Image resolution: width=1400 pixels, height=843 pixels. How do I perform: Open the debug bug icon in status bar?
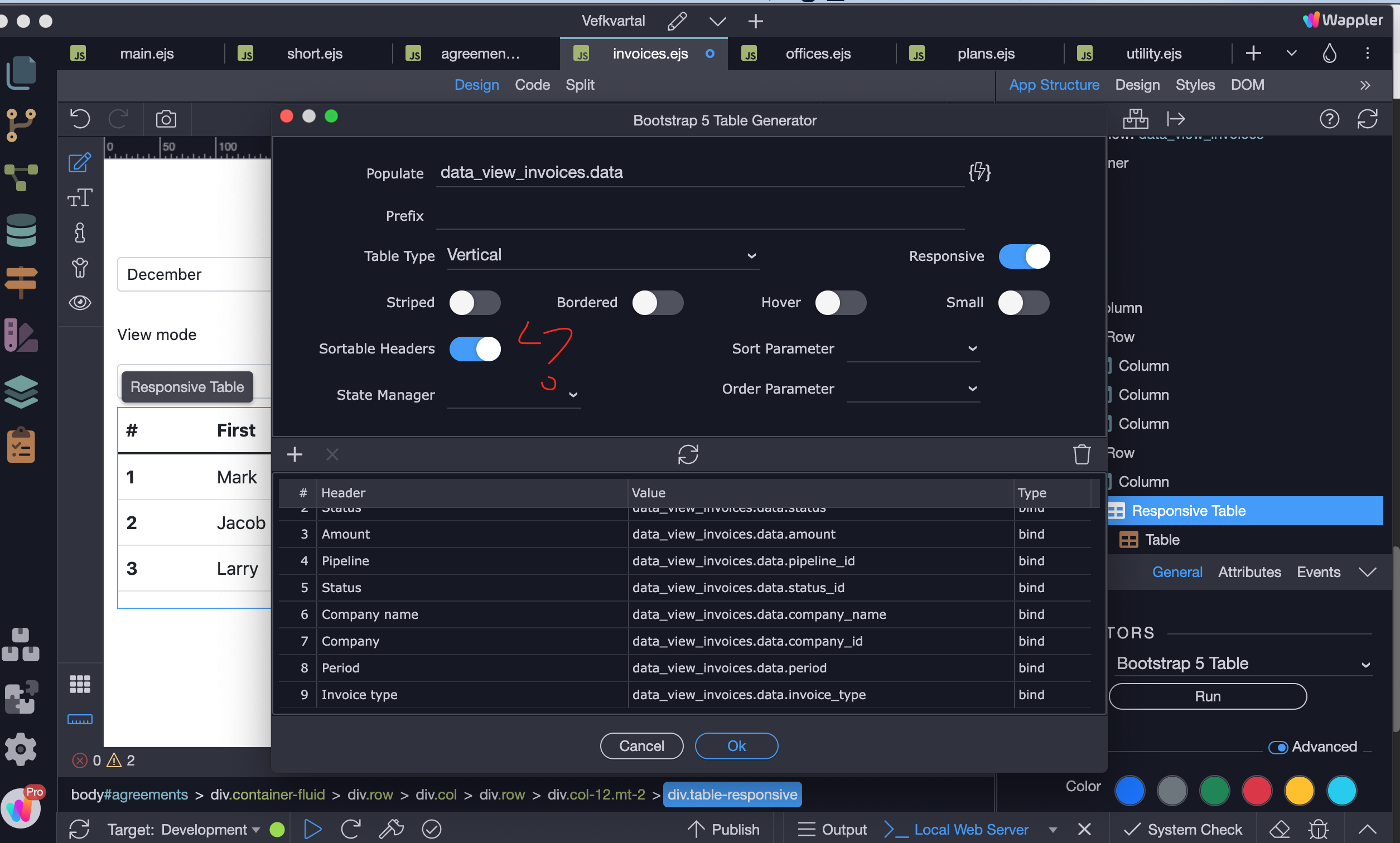[x=1318, y=829]
